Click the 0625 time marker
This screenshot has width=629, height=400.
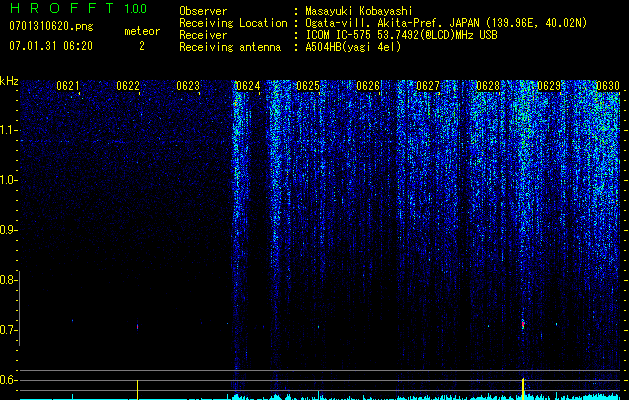pyautogui.click(x=308, y=86)
